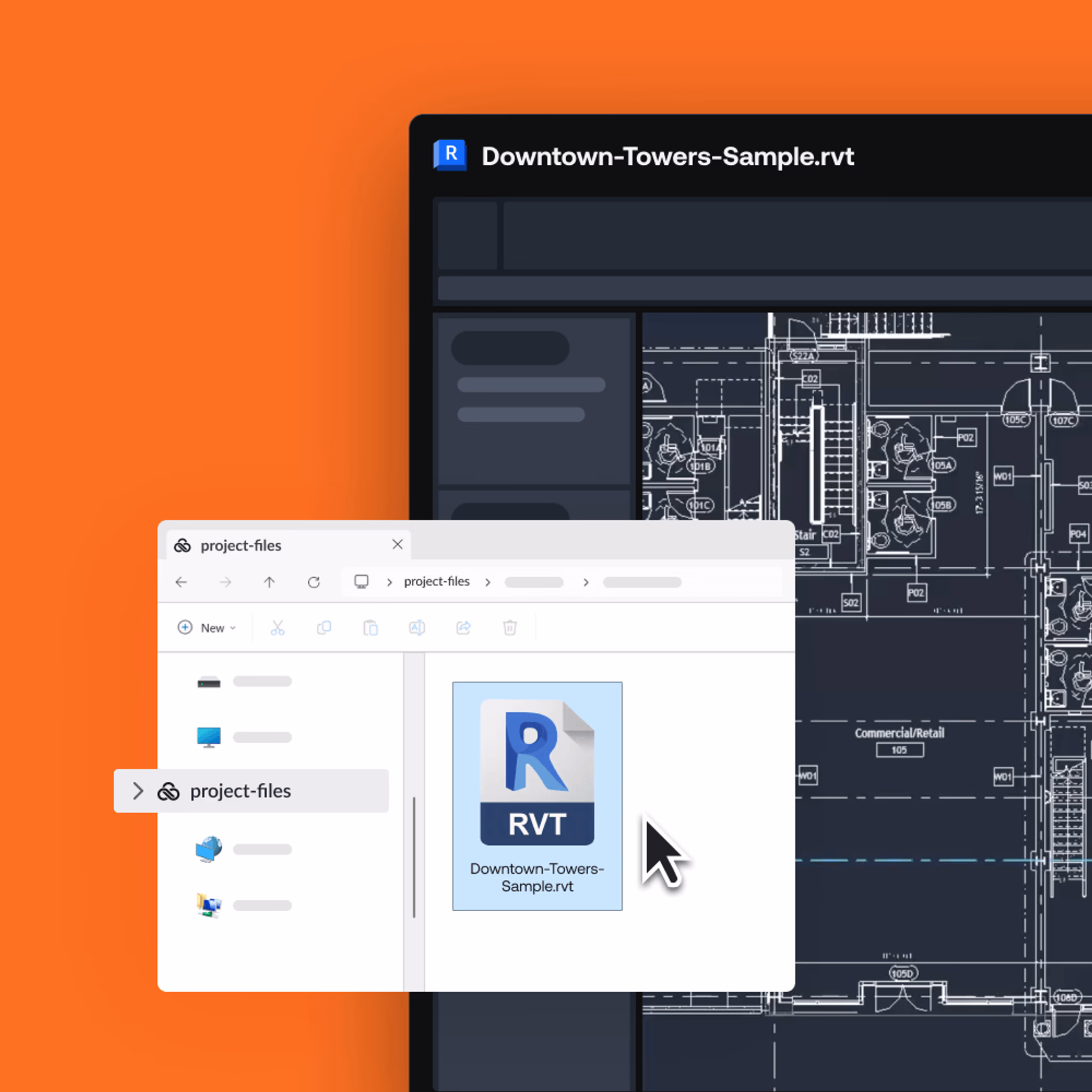
Task: Click the forward navigation arrow in file explorer
Action: point(226,582)
